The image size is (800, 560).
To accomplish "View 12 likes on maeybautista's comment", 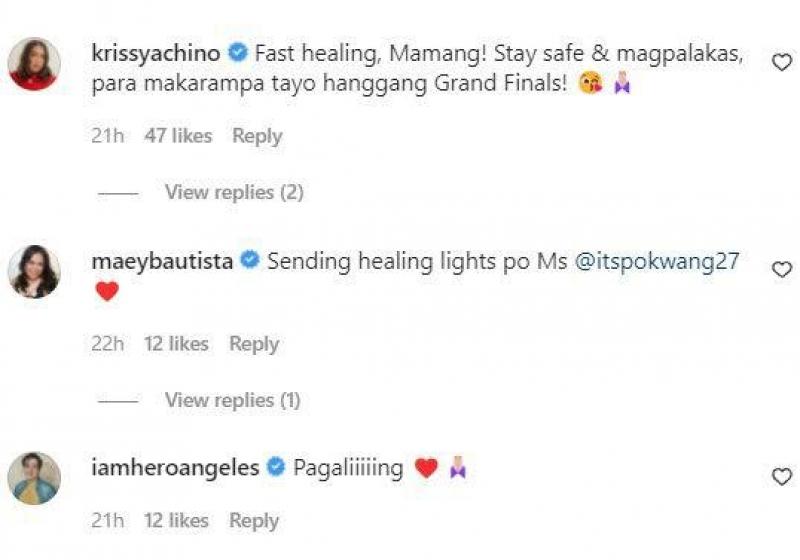I will click(x=176, y=343).
